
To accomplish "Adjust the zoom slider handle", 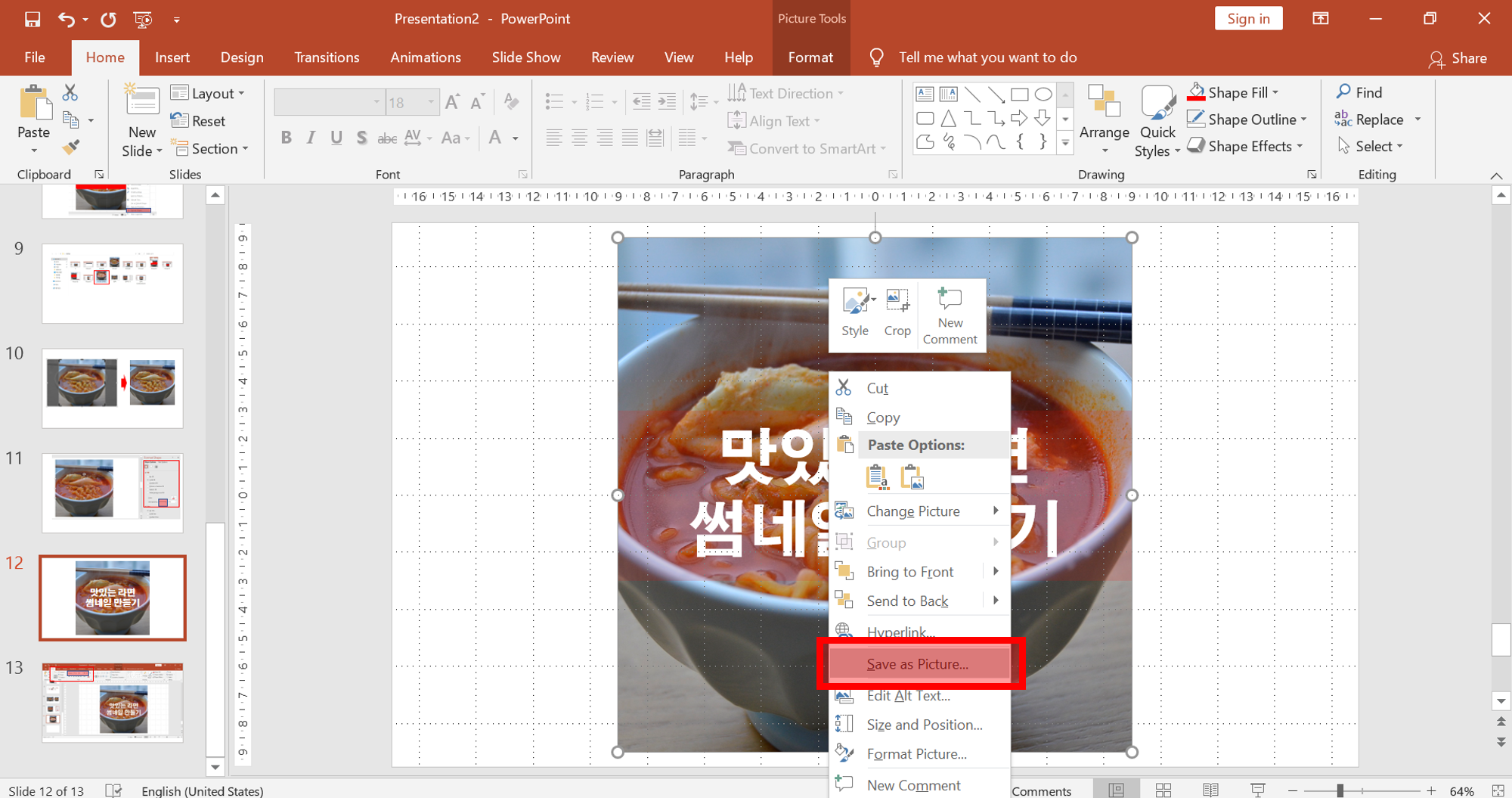I will click(x=1340, y=790).
